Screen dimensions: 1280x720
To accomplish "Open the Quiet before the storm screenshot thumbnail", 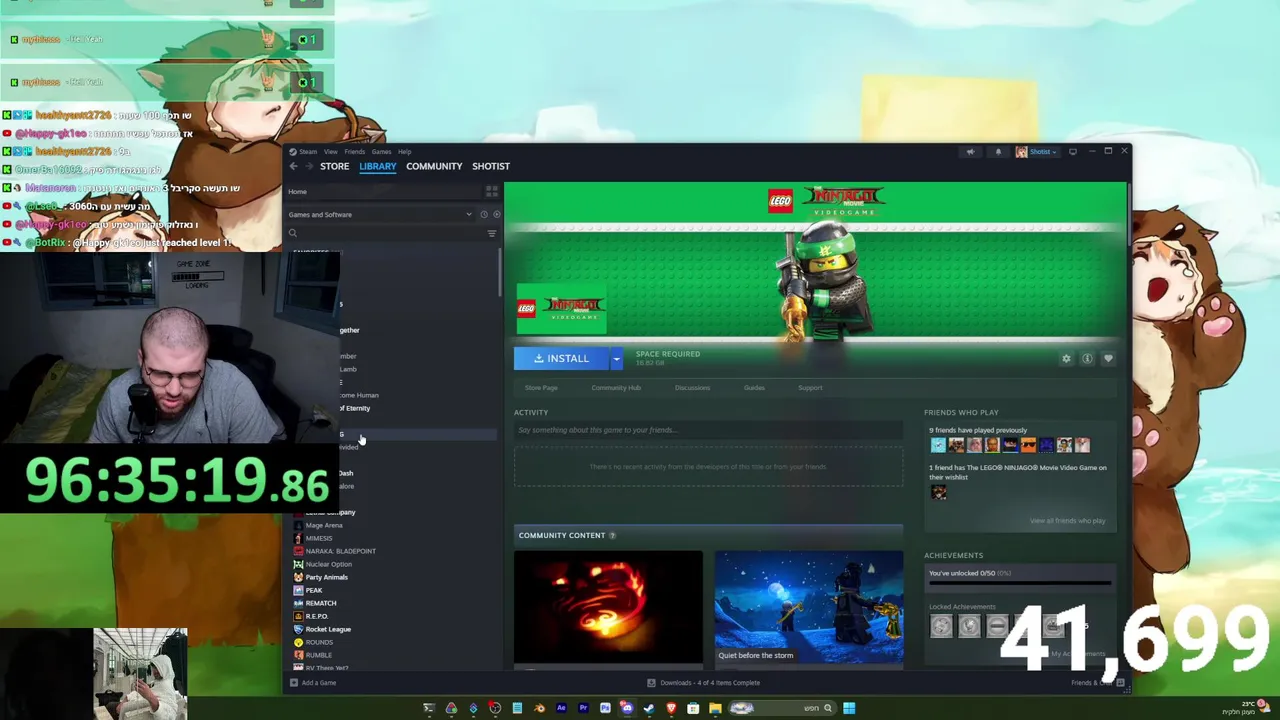I will 809,607.
